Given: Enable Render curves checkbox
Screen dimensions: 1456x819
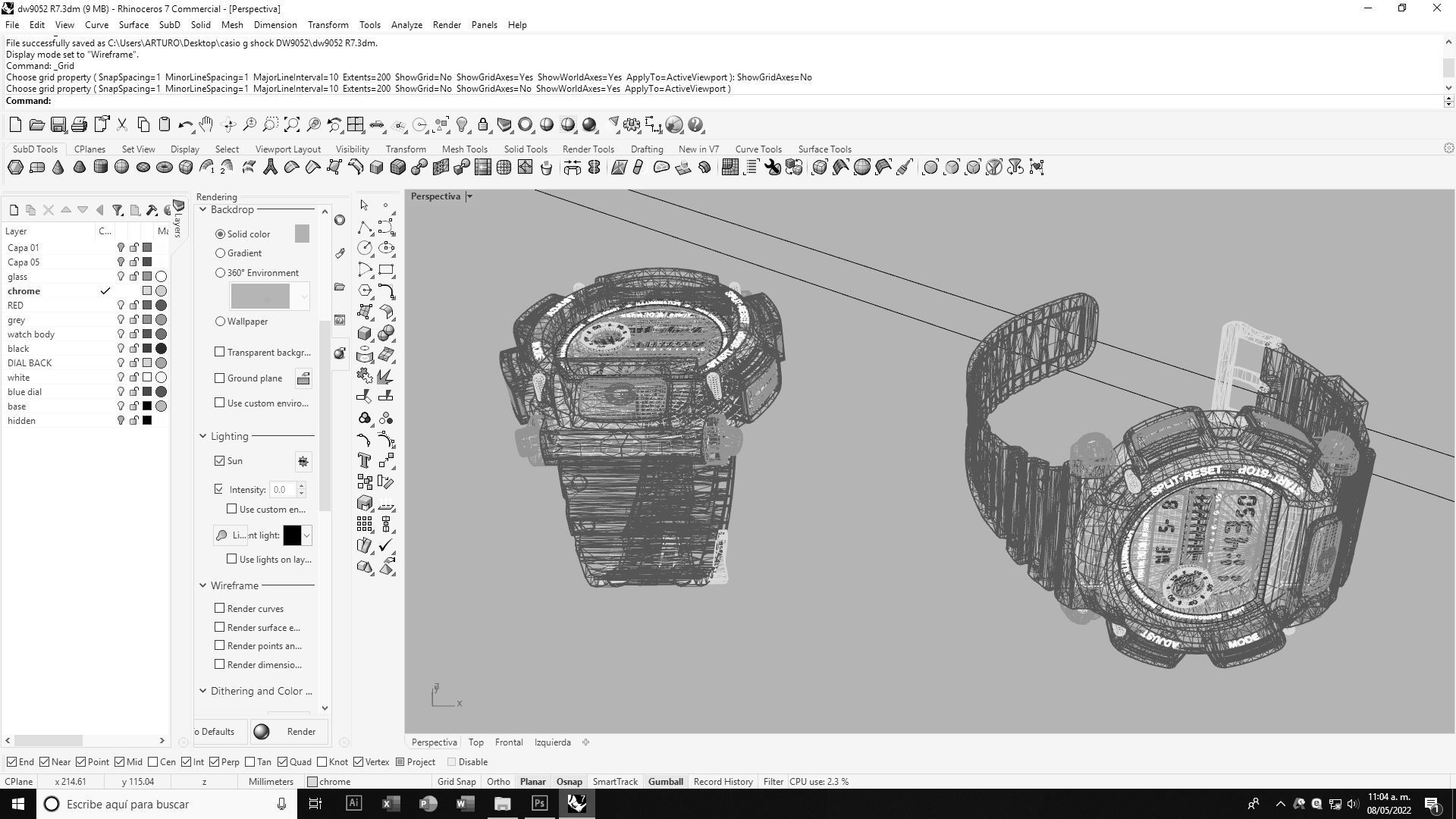Looking at the screenshot, I should point(220,609).
